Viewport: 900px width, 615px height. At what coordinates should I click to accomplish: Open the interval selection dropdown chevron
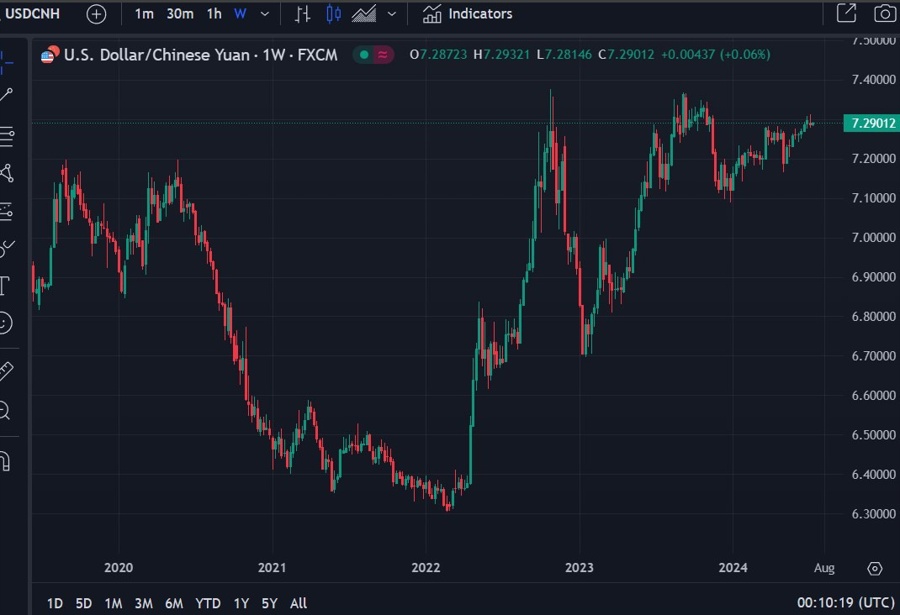tap(264, 13)
